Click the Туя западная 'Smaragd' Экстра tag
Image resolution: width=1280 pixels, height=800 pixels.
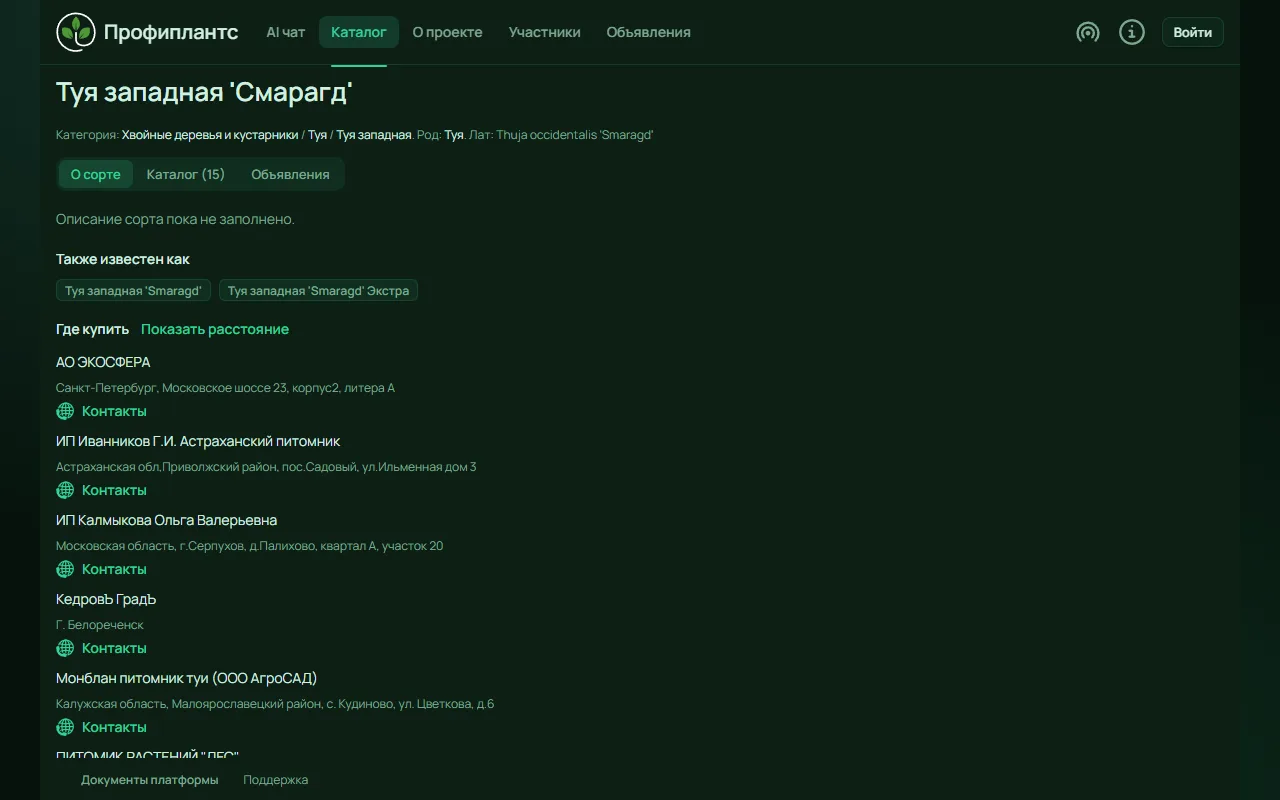tap(318, 290)
